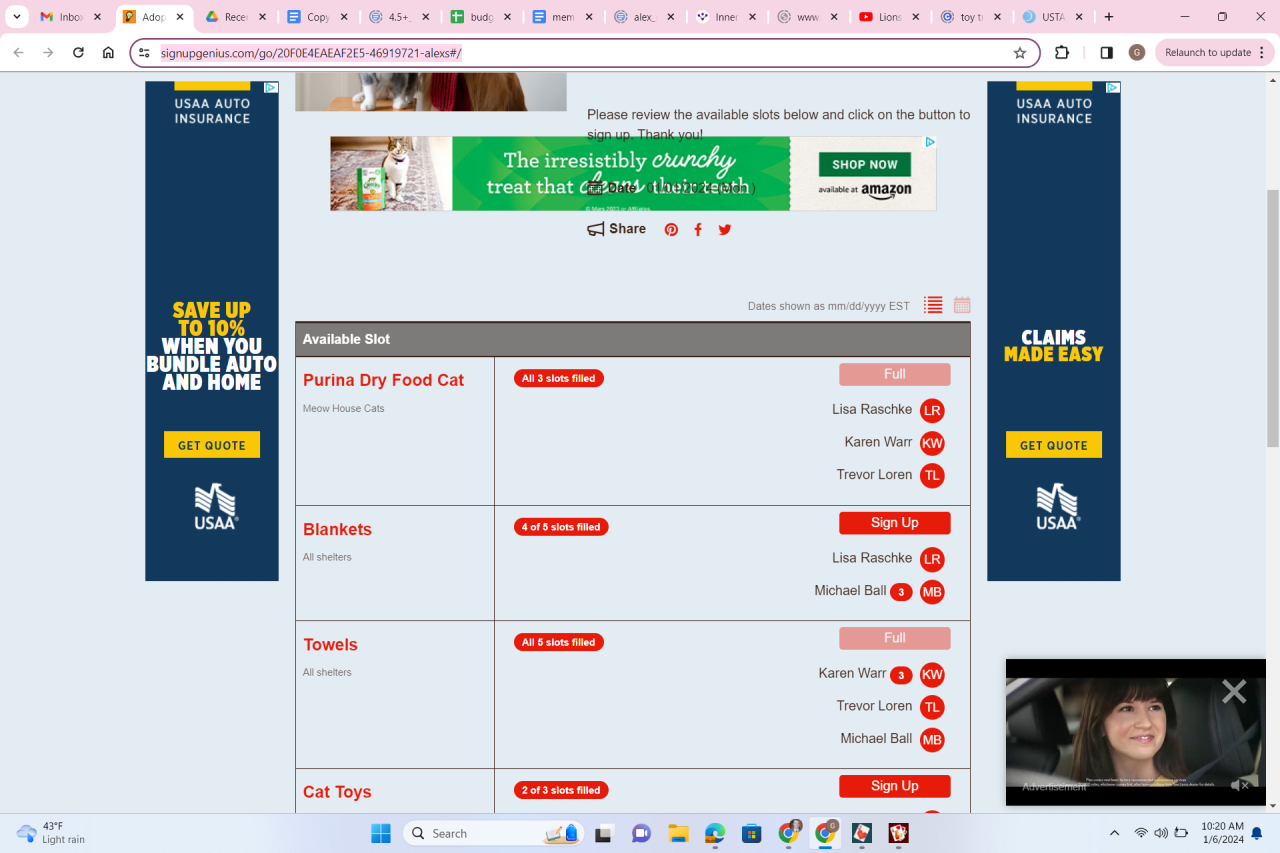Bookmark this page with the star

pos(1020,53)
